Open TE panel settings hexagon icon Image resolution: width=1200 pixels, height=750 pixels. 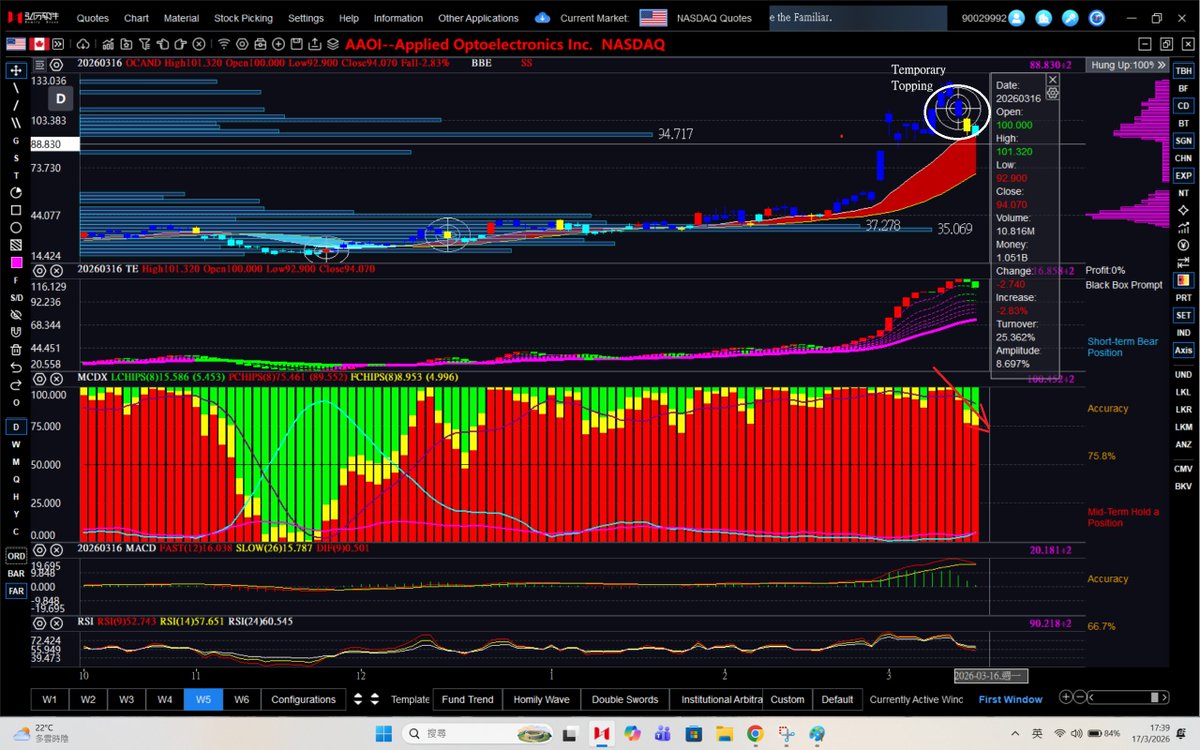pos(39,270)
